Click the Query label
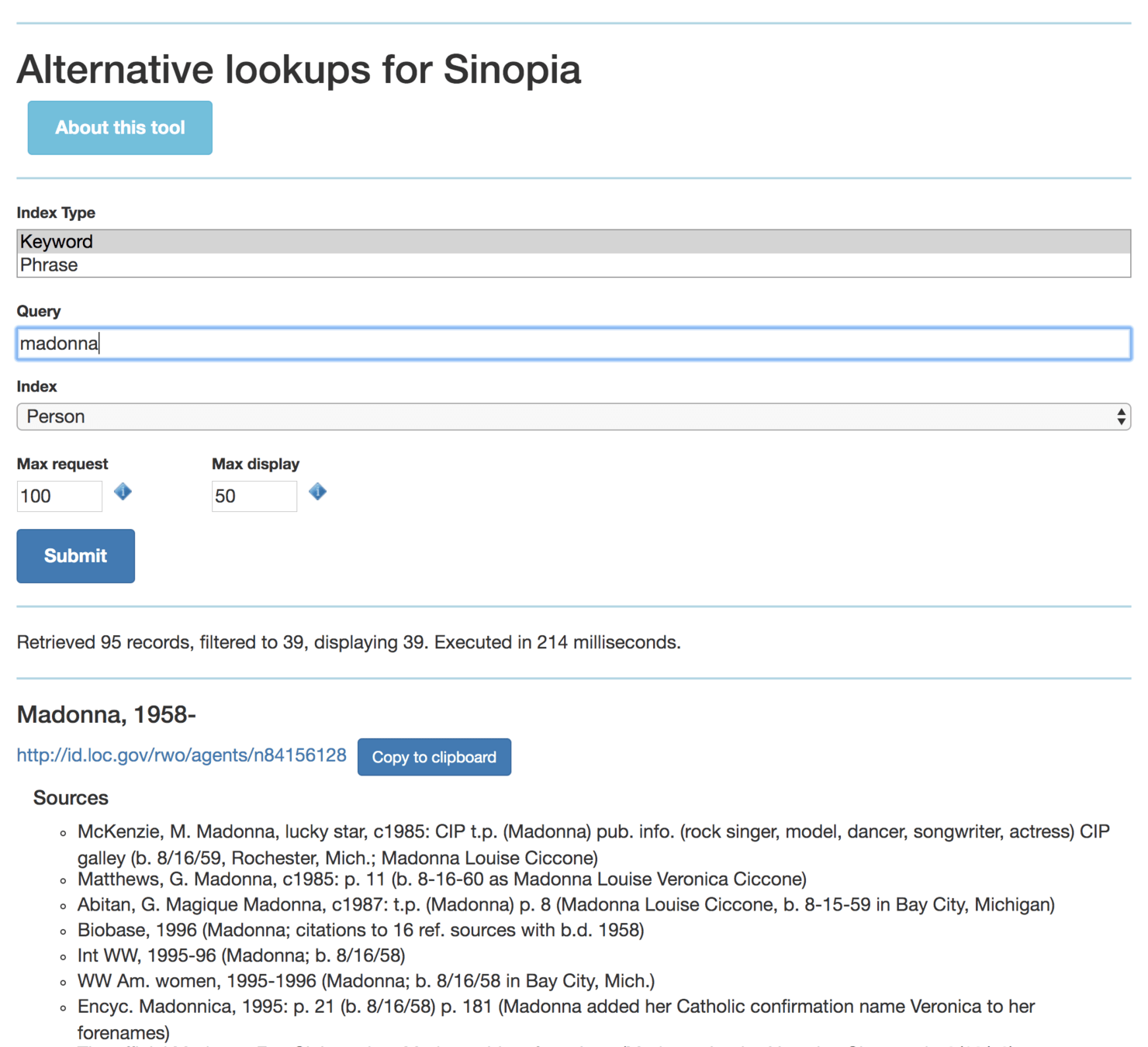Screen dimensions: 1148x1047 click(x=39, y=311)
